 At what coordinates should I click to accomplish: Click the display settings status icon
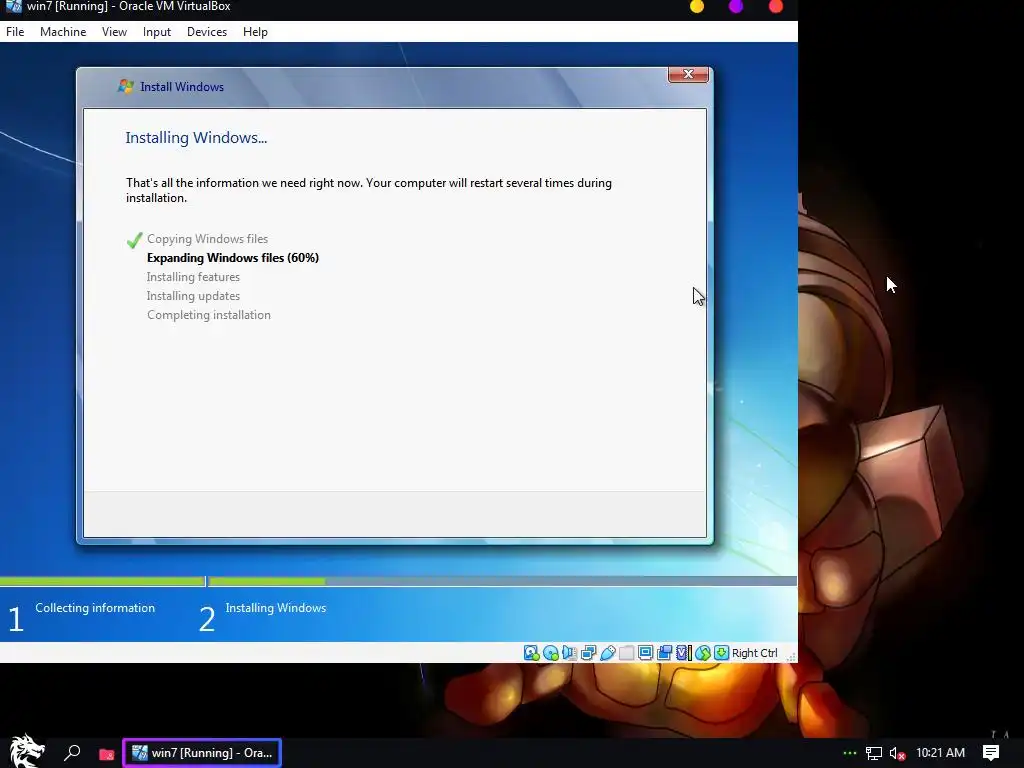pos(645,652)
